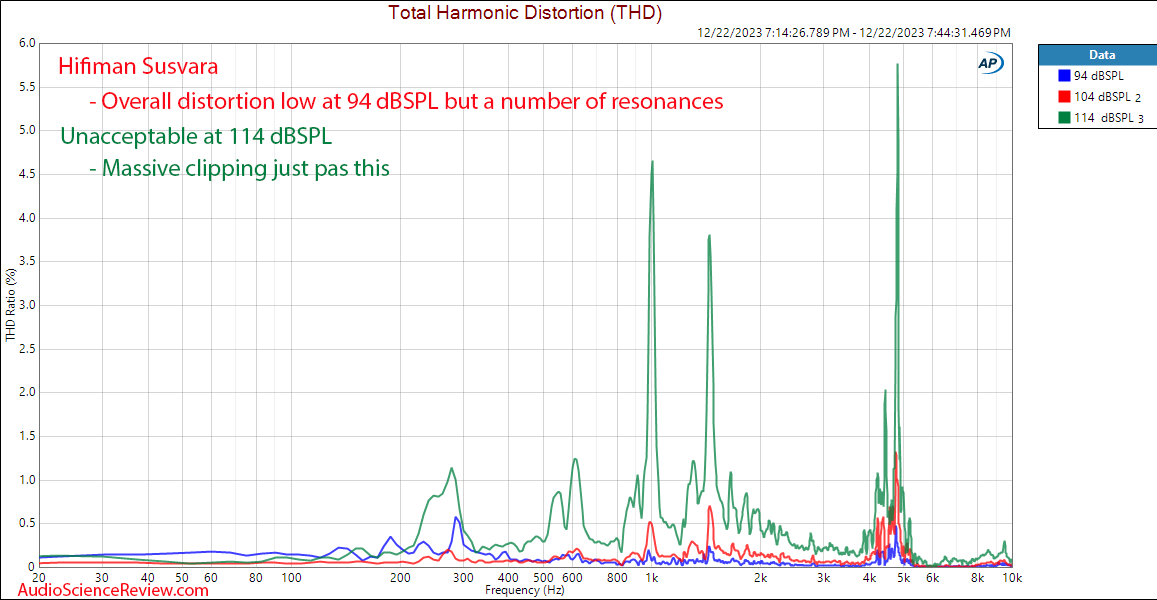This screenshot has height=600, width=1157.
Task: Click the "1k" frequency axis tick
Action: [x=651, y=578]
